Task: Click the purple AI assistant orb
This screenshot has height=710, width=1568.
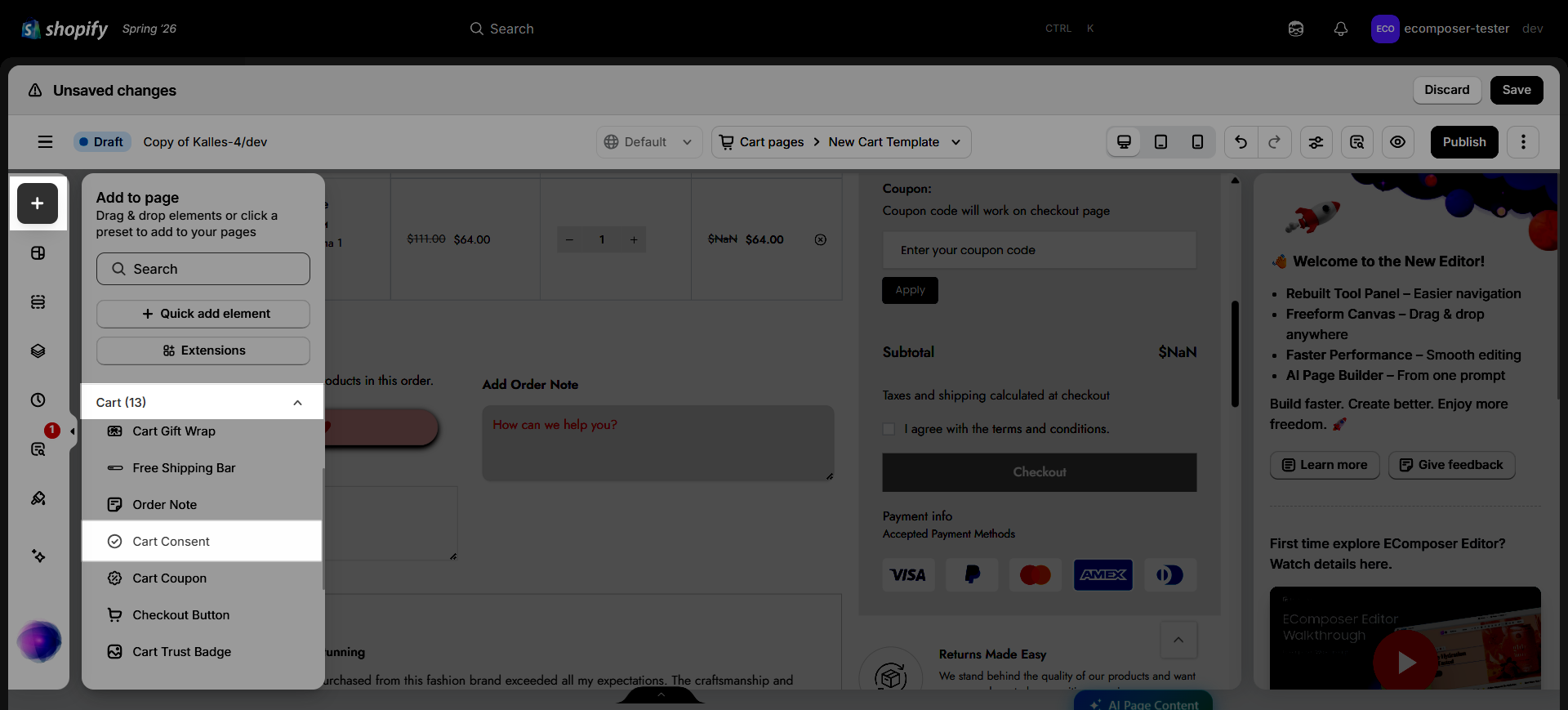Action: (x=39, y=641)
